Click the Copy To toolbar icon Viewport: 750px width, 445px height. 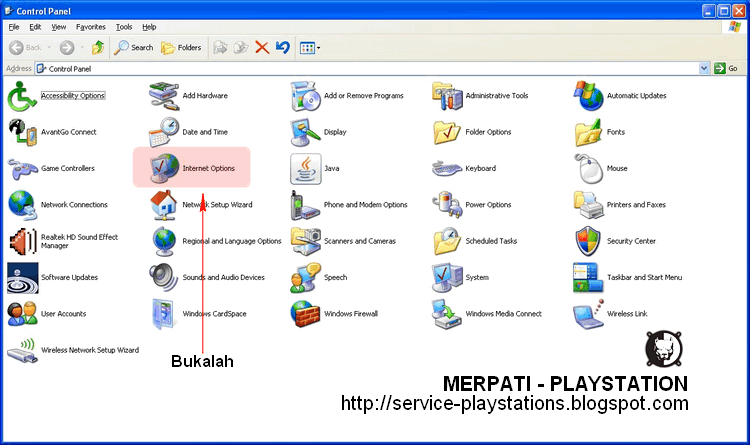(241, 47)
